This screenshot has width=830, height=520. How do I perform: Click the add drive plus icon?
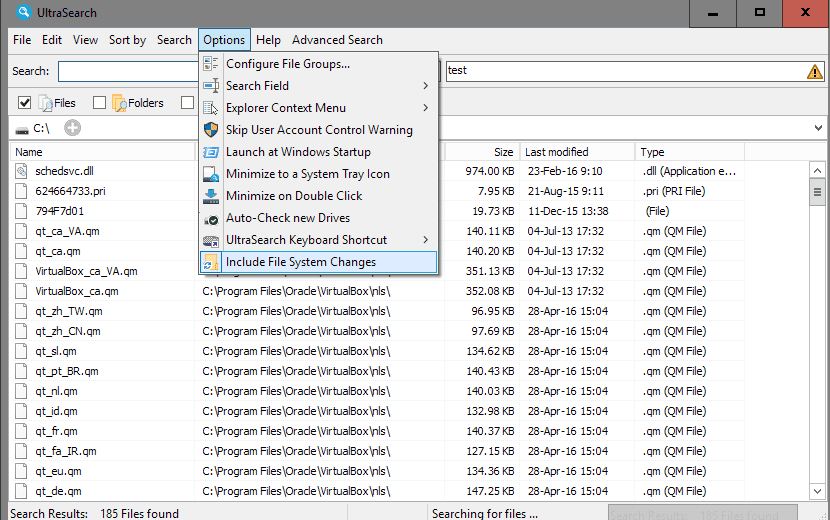(x=73, y=128)
